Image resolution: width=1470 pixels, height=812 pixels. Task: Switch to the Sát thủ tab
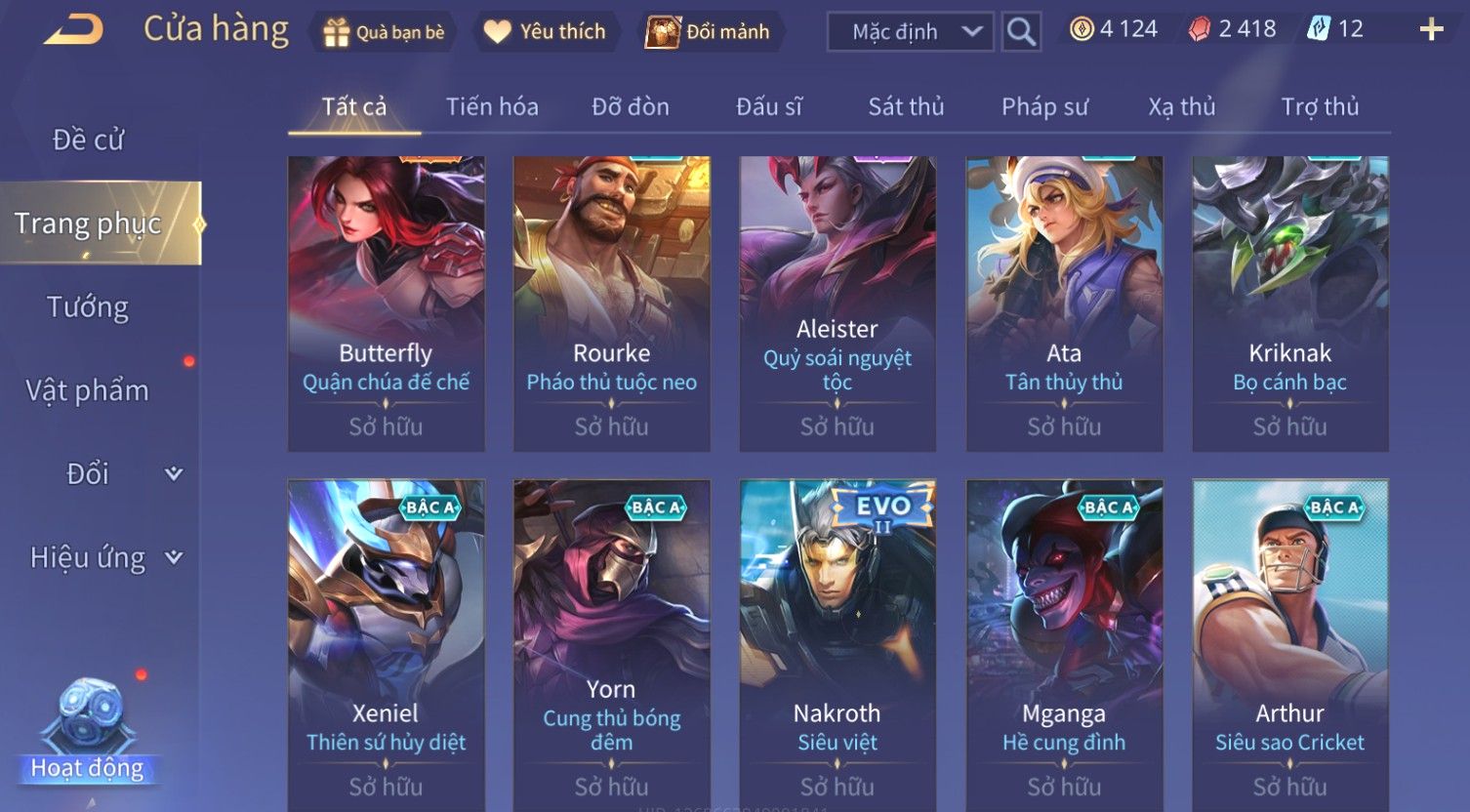906,106
